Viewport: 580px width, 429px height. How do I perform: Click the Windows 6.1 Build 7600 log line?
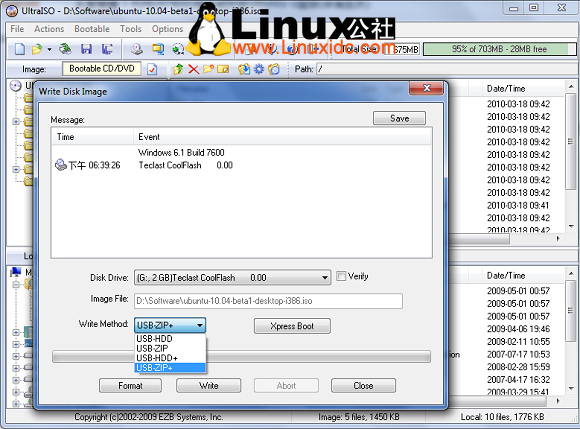181,152
